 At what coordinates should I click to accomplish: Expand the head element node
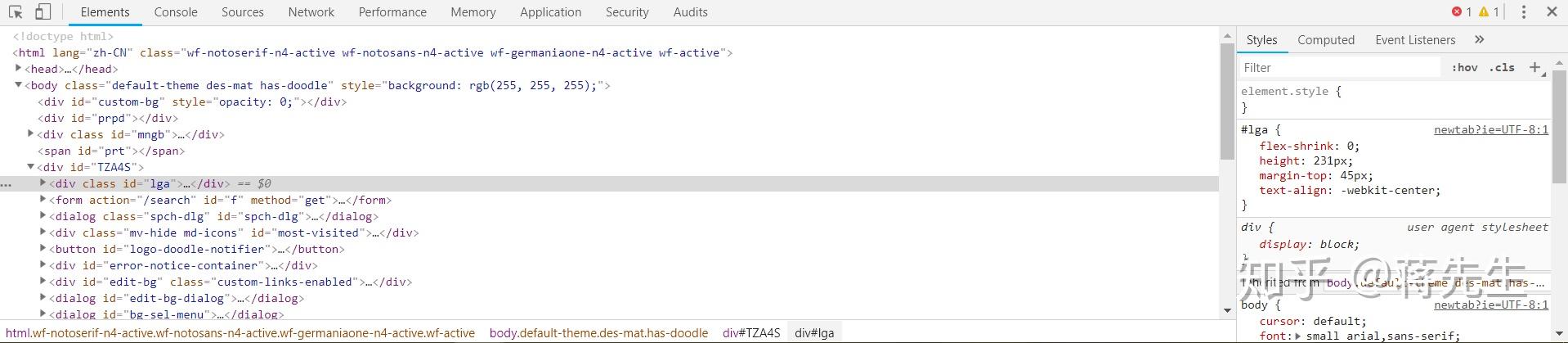pos(19,69)
